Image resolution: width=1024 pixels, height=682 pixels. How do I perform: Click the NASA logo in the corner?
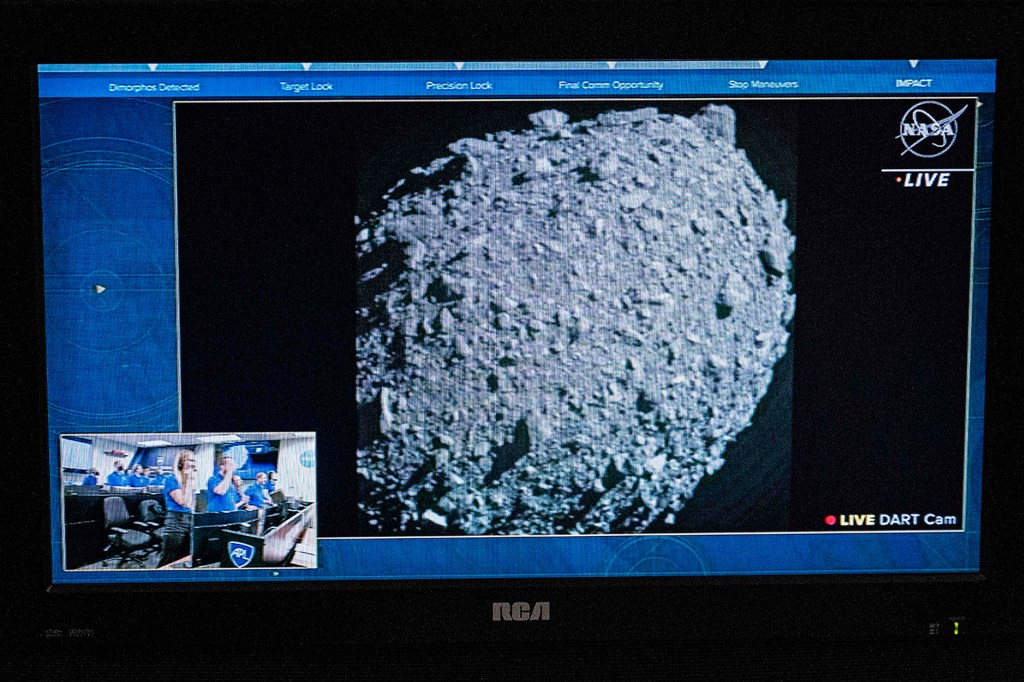tap(931, 129)
